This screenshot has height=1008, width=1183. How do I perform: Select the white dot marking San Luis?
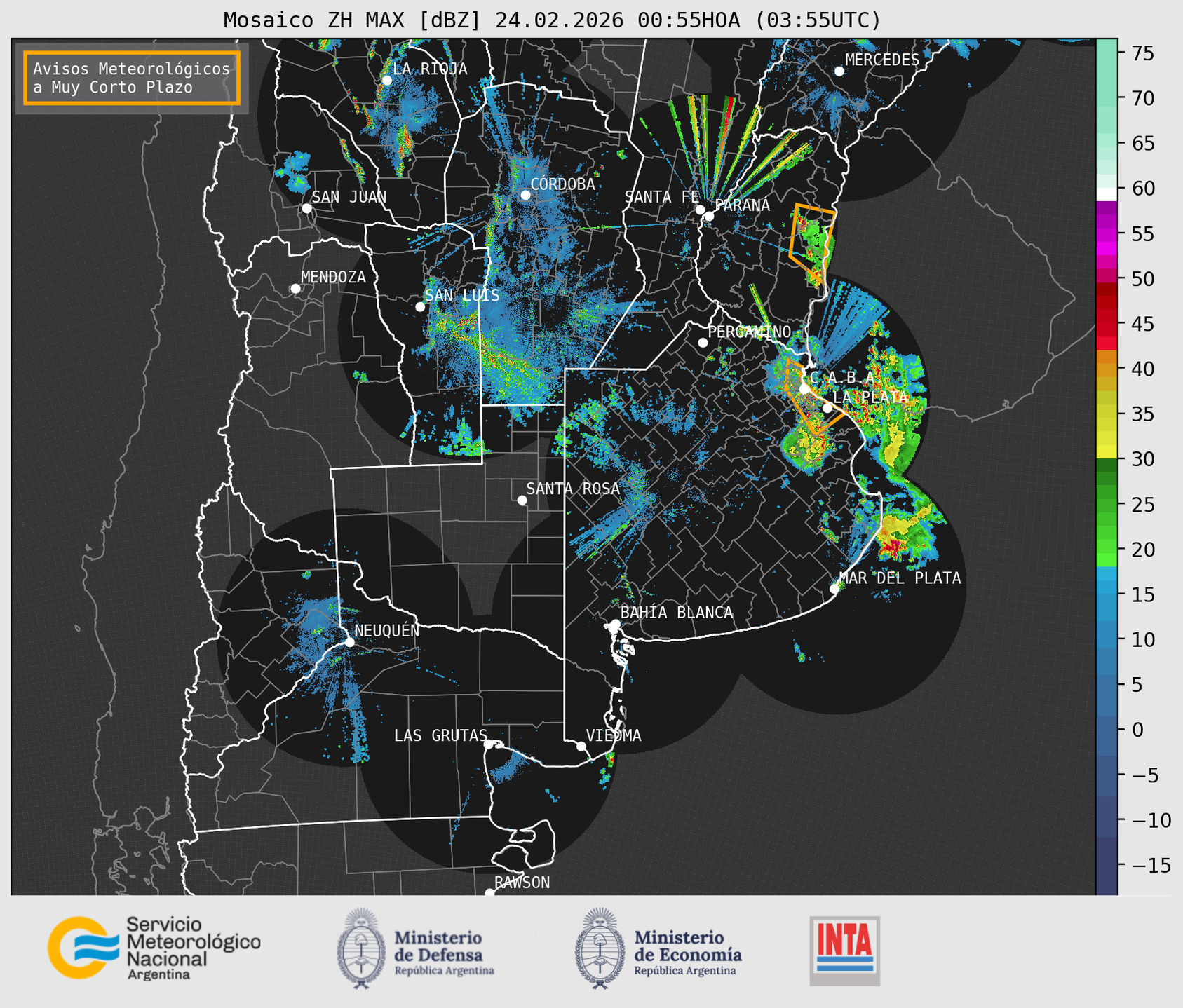pos(420,306)
